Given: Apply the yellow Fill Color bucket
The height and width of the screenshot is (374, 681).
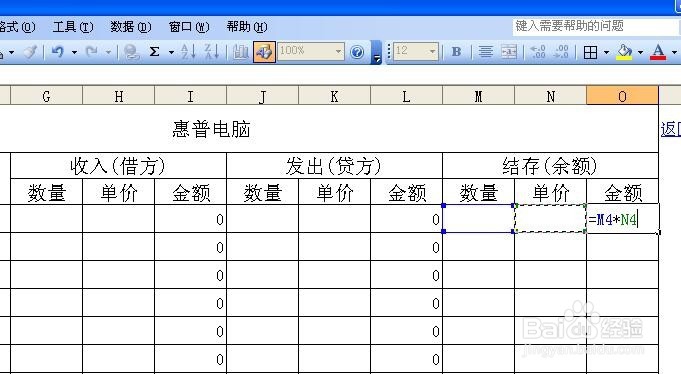Looking at the screenshot, I should 625,52.
